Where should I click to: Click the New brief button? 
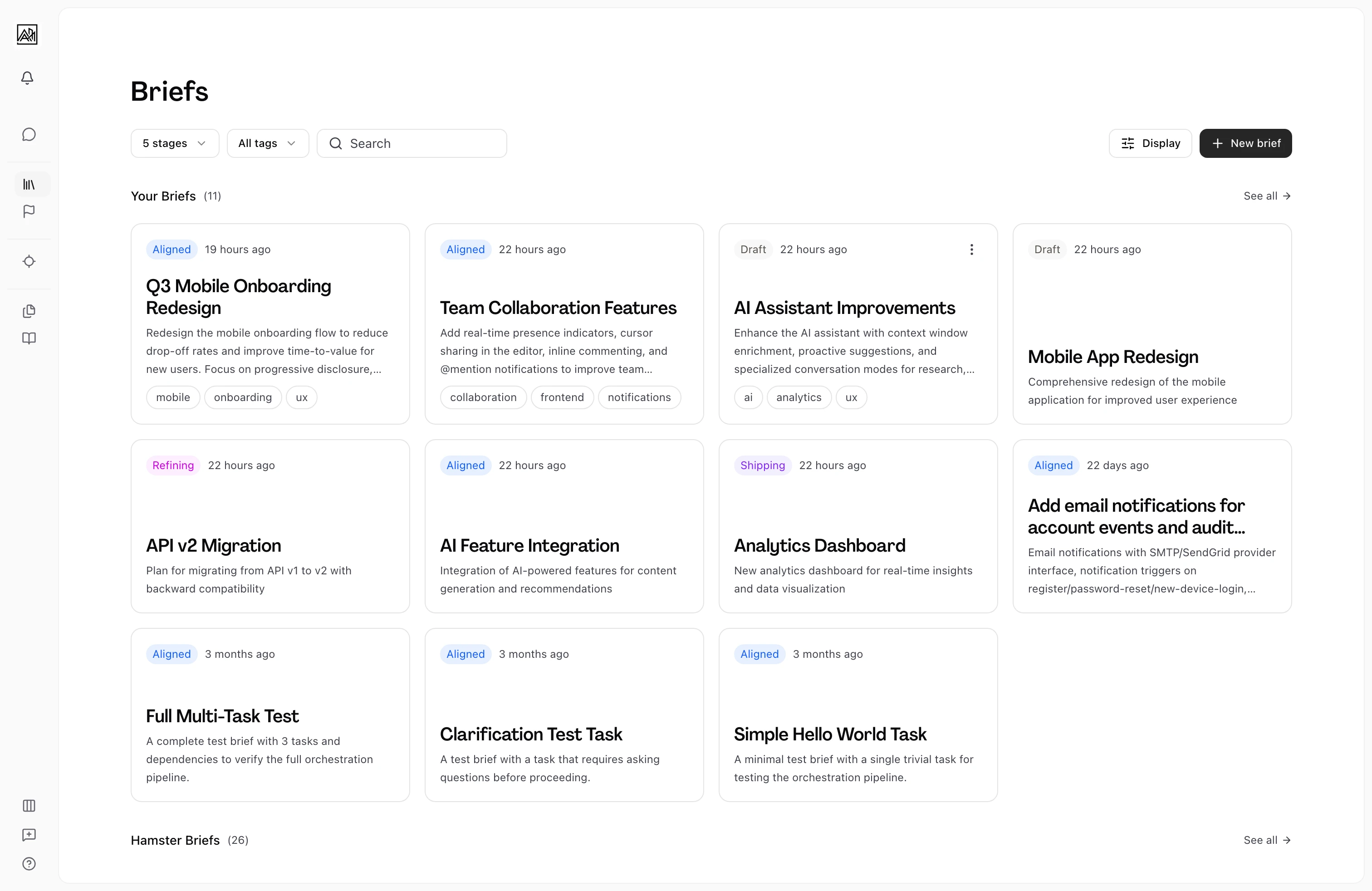point(1245,143)
